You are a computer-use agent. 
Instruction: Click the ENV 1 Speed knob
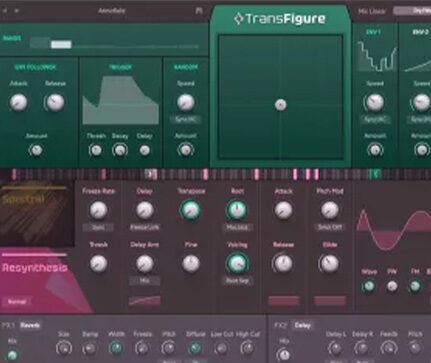pos(375,102)
